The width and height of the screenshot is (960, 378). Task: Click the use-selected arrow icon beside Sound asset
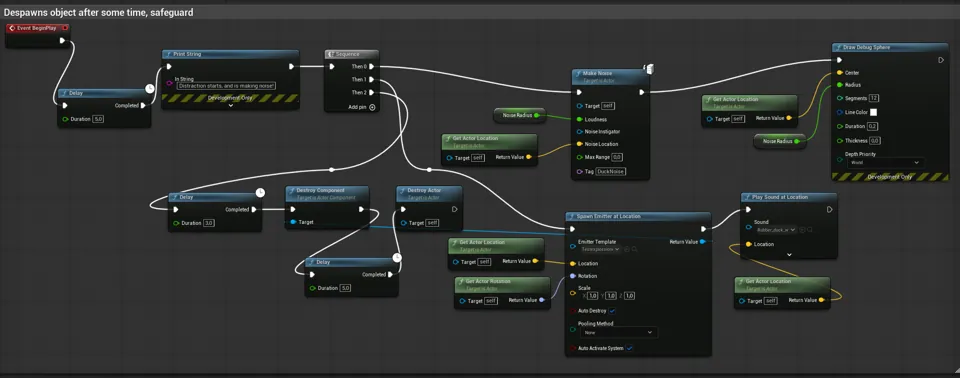tap(803, 230)
